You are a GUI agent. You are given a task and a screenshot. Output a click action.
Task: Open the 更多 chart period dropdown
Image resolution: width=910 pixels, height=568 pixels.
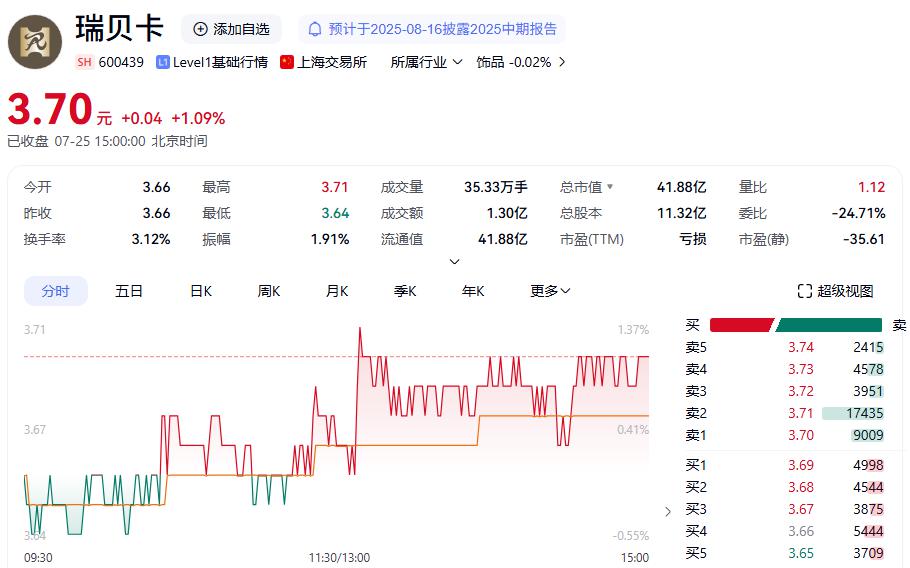(550, 291)
